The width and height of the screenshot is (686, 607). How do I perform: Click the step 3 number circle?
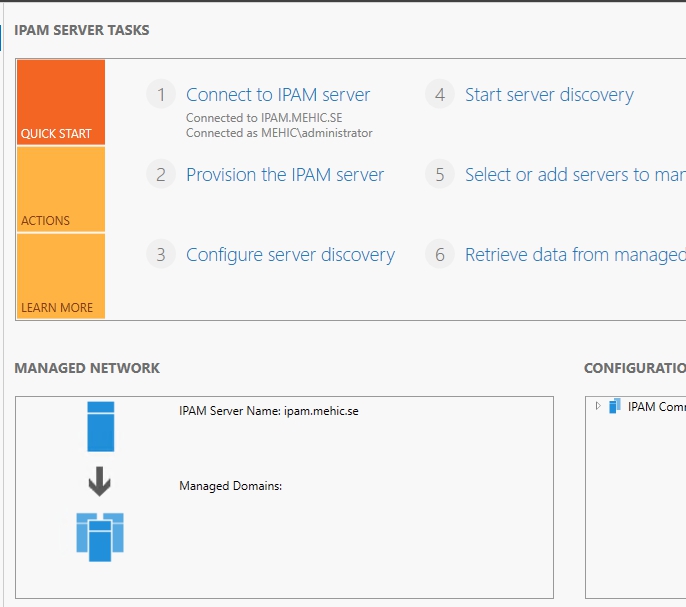pos(160,255)
